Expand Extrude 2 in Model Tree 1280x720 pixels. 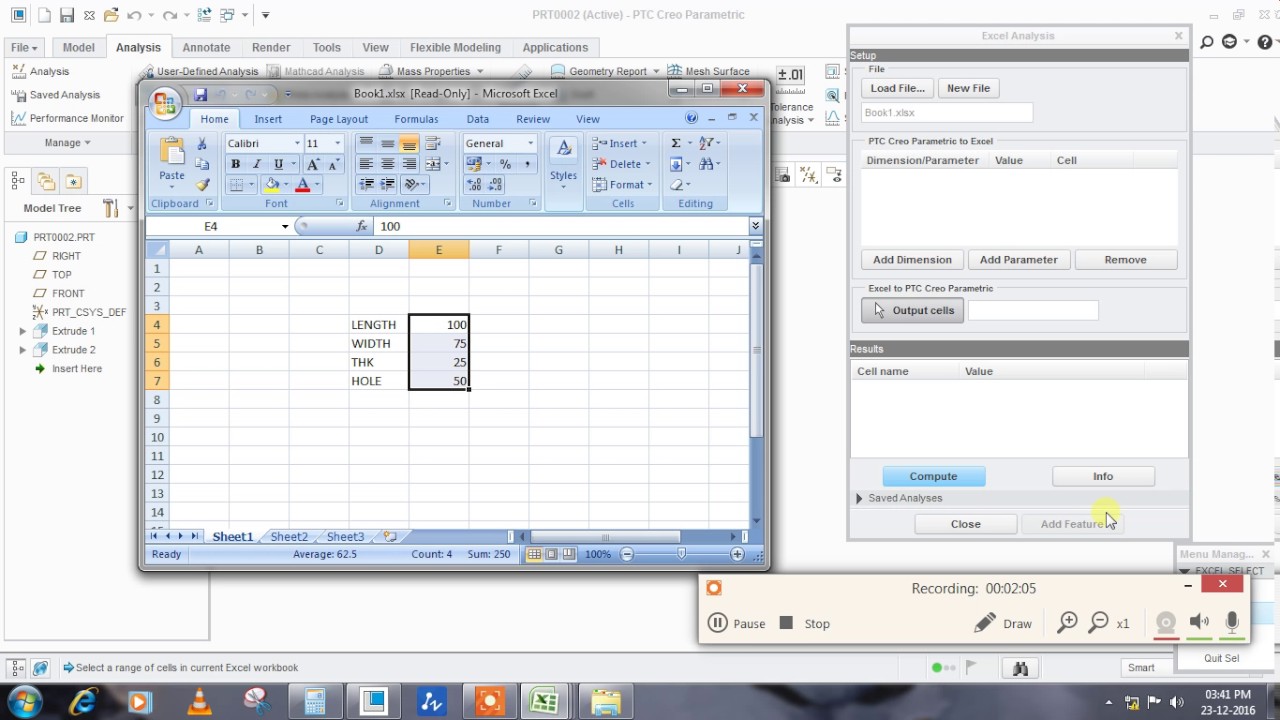tap(23, 350)
